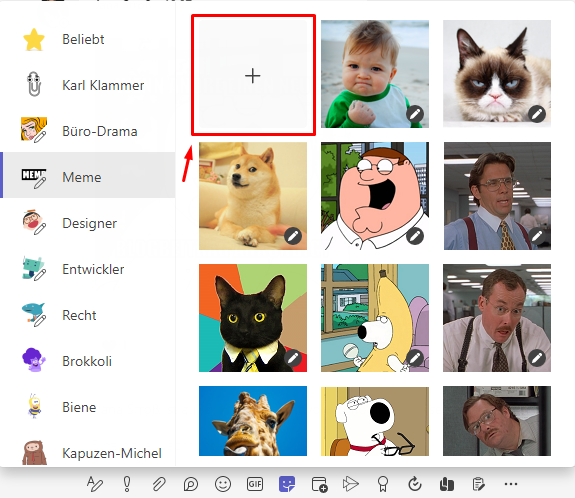Click the yellow star icon beside Beliebt
Image resolution: width=575 pixels, height=498 pixels.
pyautogui.click(x=34, y=39)
